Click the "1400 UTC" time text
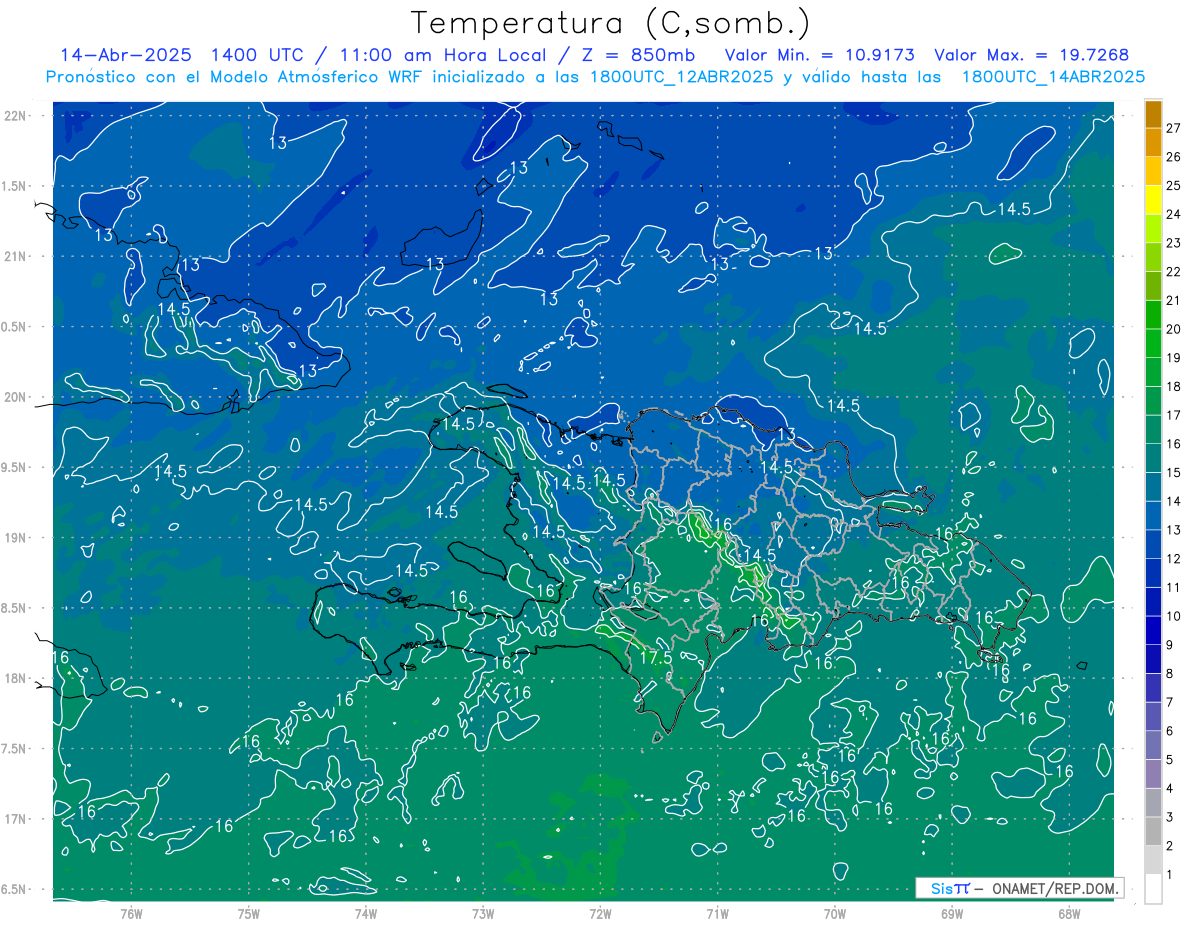 click(x=259, y=55)
